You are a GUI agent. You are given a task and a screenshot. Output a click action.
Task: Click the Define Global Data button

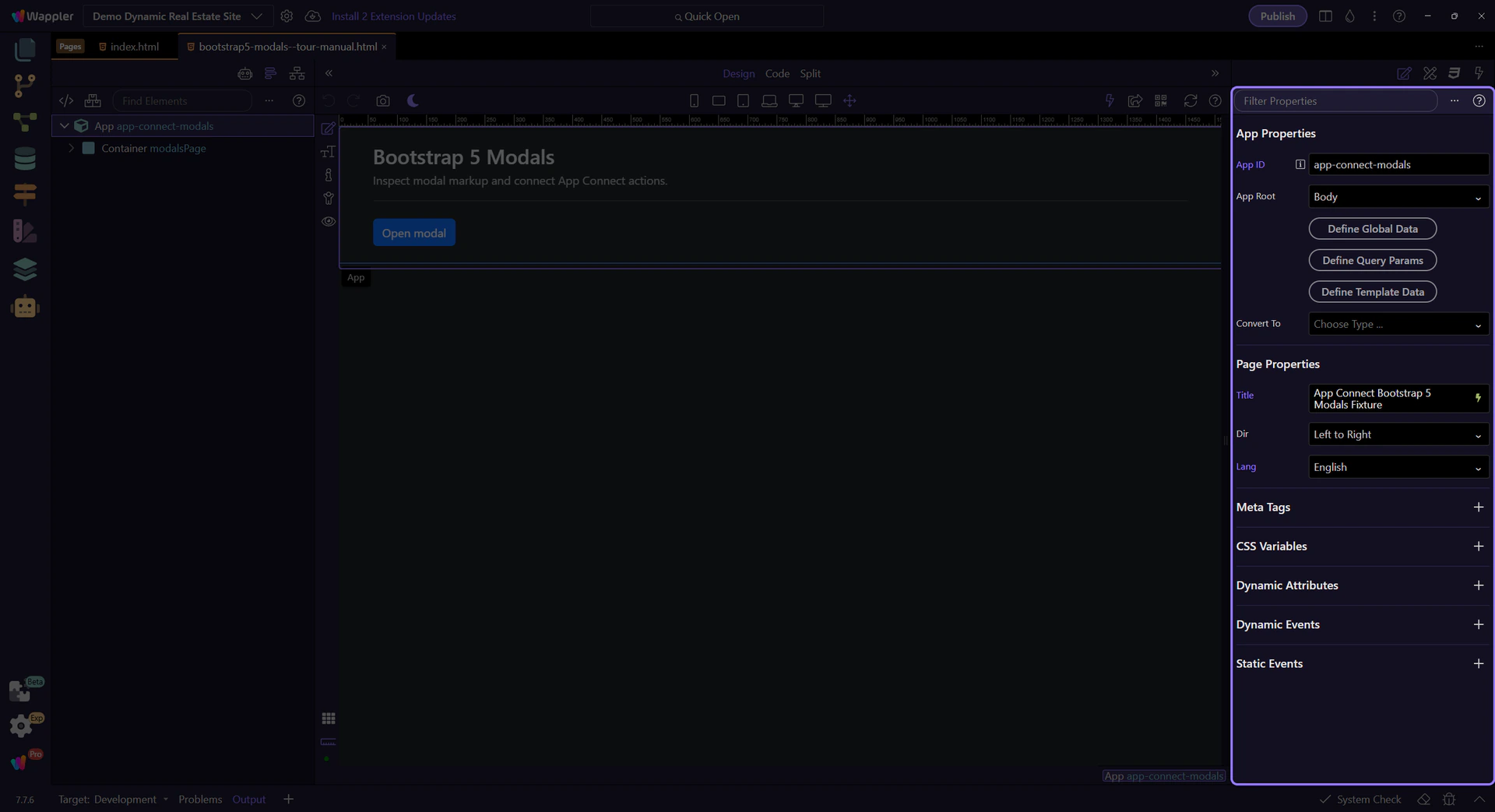[1372, 229]
